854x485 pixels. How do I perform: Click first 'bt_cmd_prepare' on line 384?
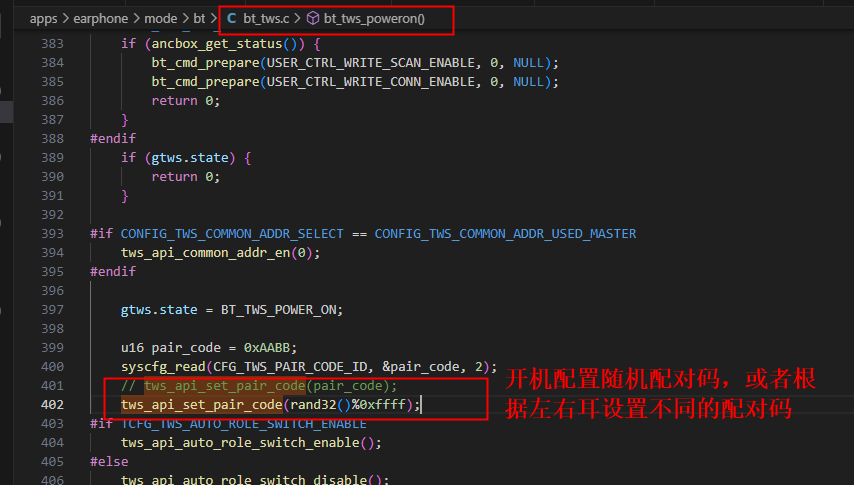pos(205,63)
